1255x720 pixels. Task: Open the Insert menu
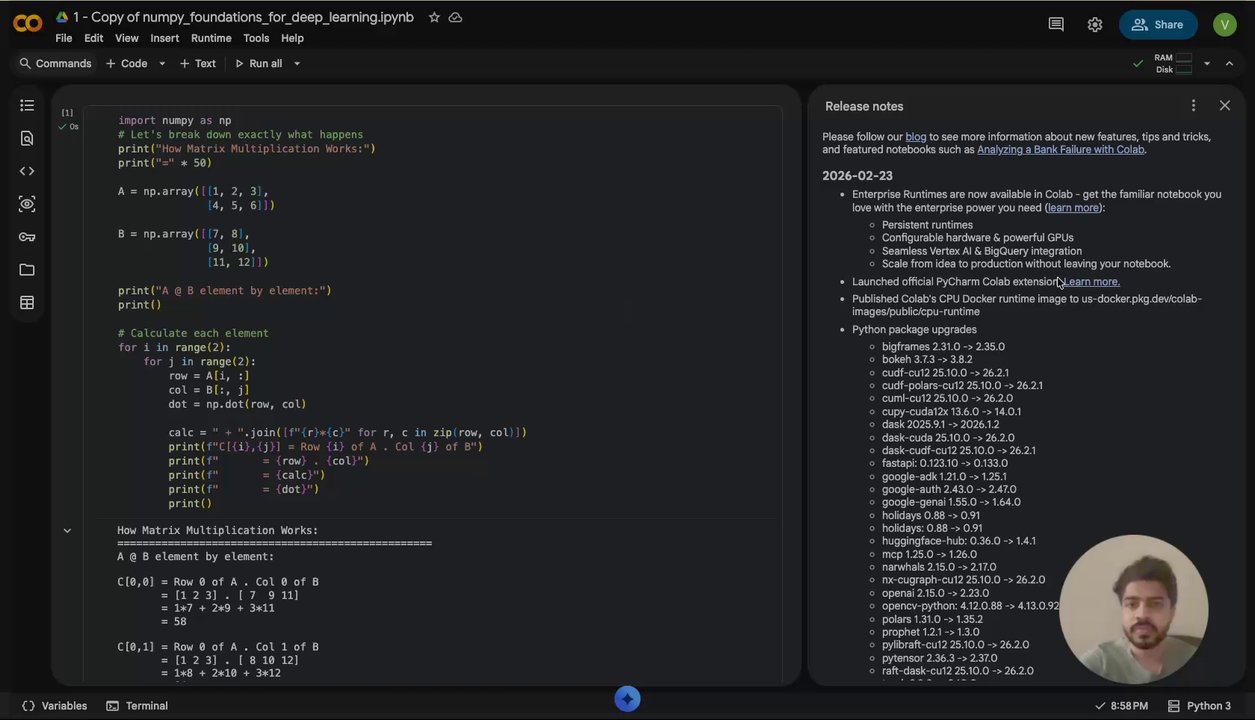coord(165,38)
